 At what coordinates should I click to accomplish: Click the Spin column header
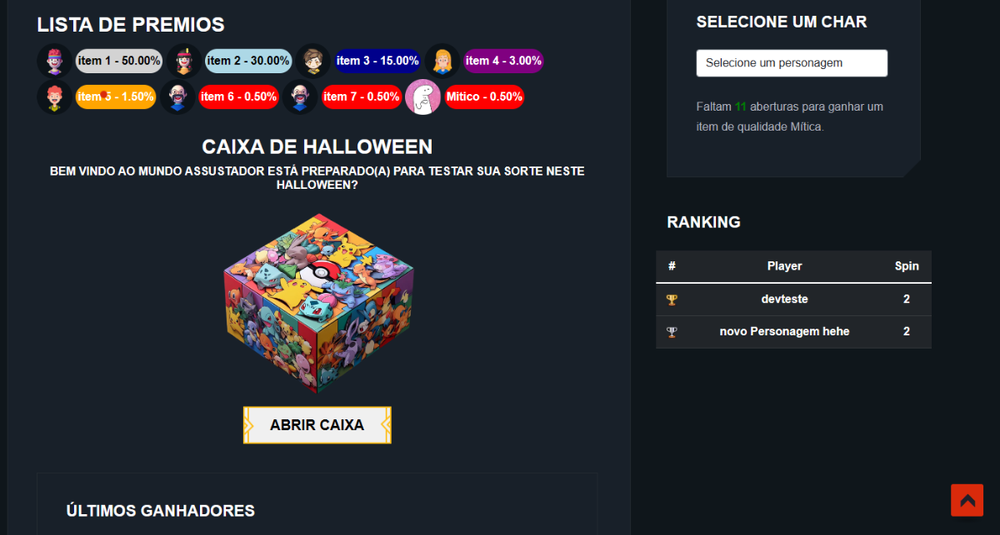(906, 267)
